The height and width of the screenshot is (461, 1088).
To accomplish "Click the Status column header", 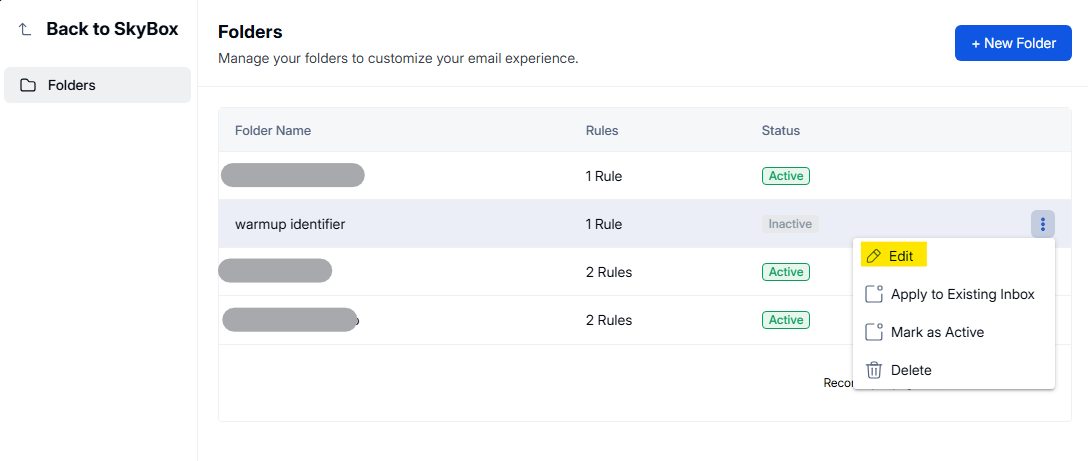I will [781, 130].
